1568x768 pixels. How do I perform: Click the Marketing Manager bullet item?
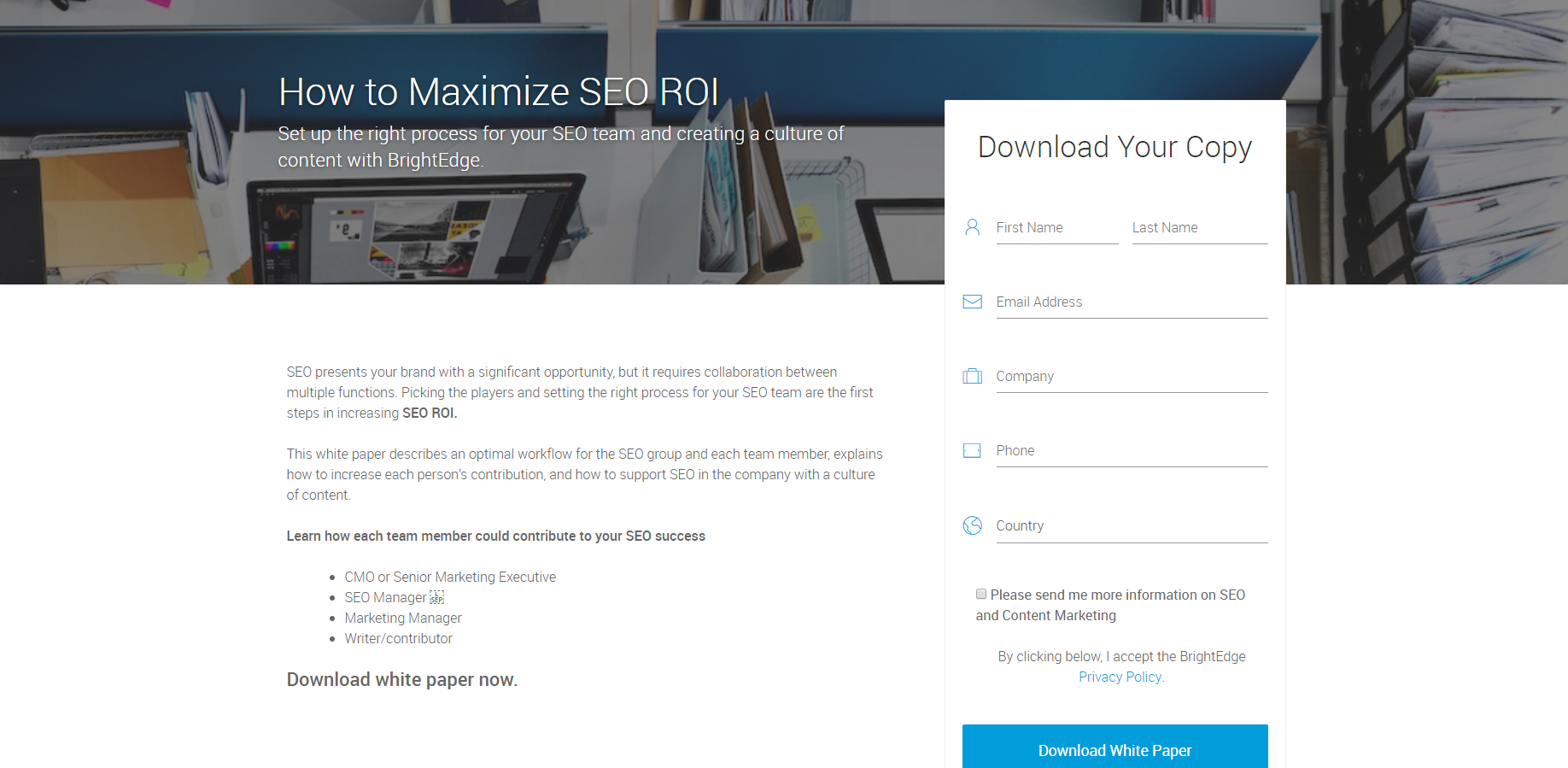point(403,618)
